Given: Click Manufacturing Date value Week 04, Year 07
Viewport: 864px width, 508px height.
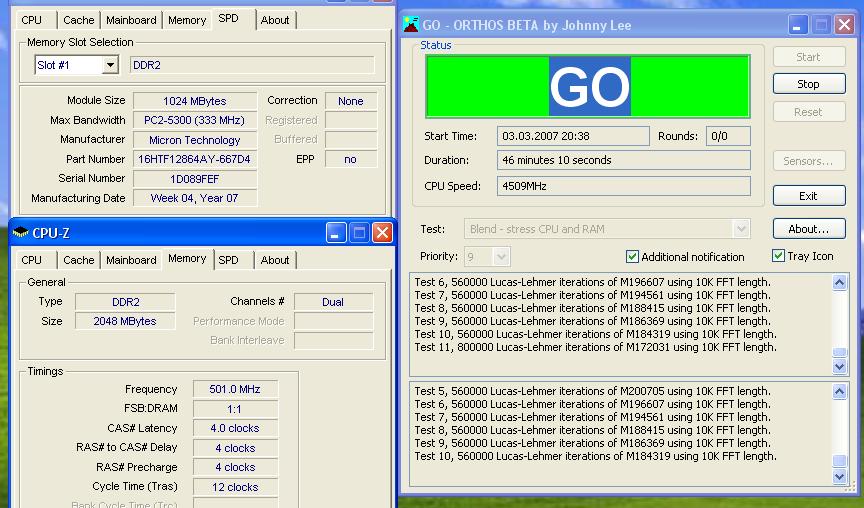Looking at the screenshot, I should point(195,198).
